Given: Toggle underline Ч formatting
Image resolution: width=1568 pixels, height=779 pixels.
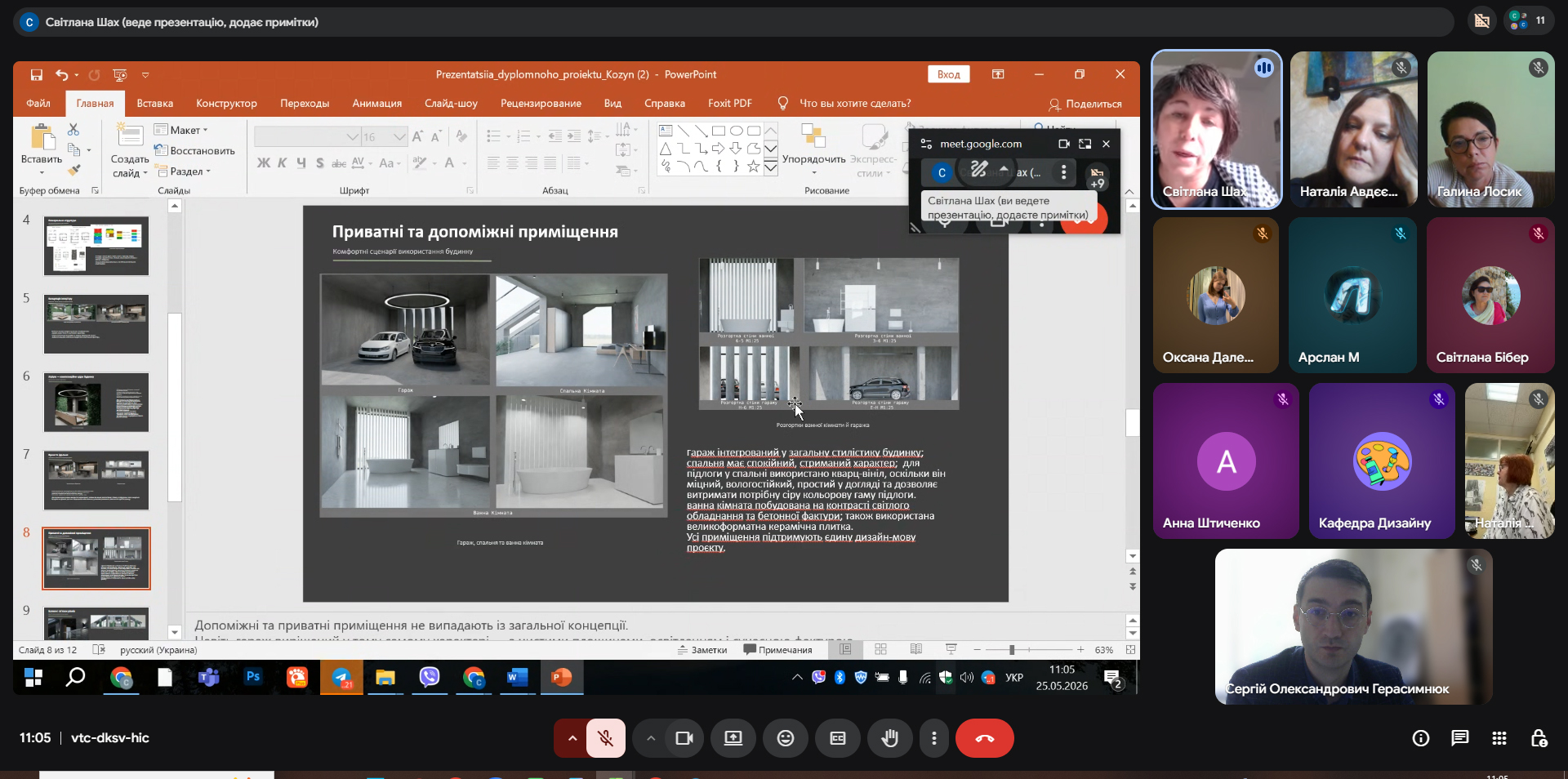Looking at the screenshot, I should click(x=301, y=163).
